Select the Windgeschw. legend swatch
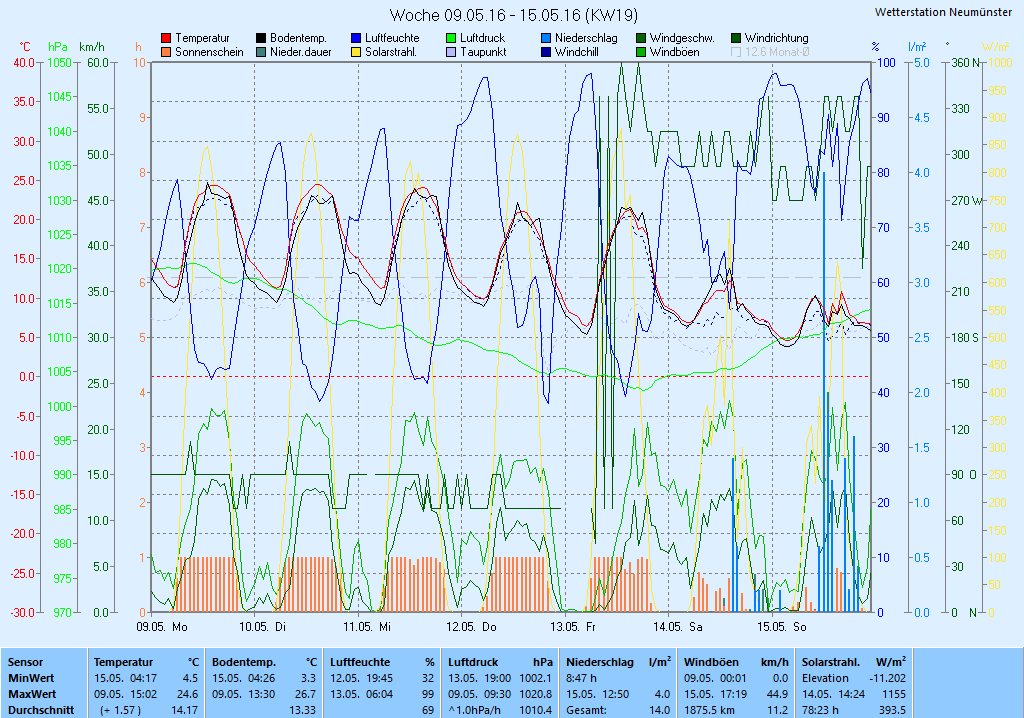 [641, 39]
